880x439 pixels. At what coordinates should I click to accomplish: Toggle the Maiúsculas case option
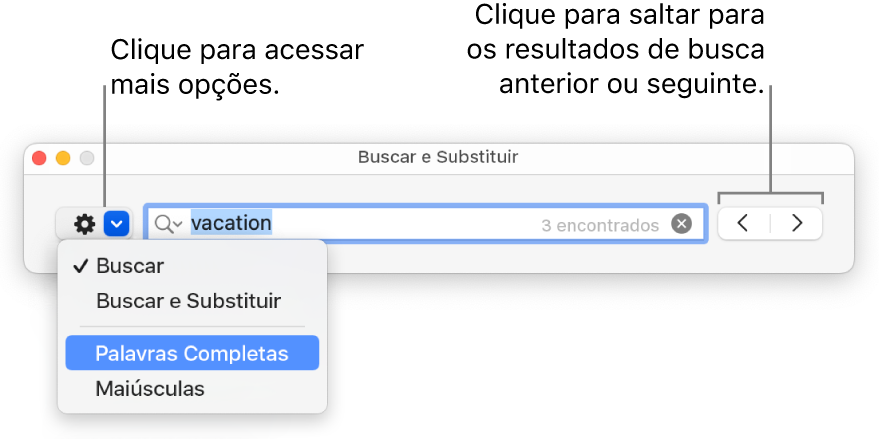click(150, 388)
